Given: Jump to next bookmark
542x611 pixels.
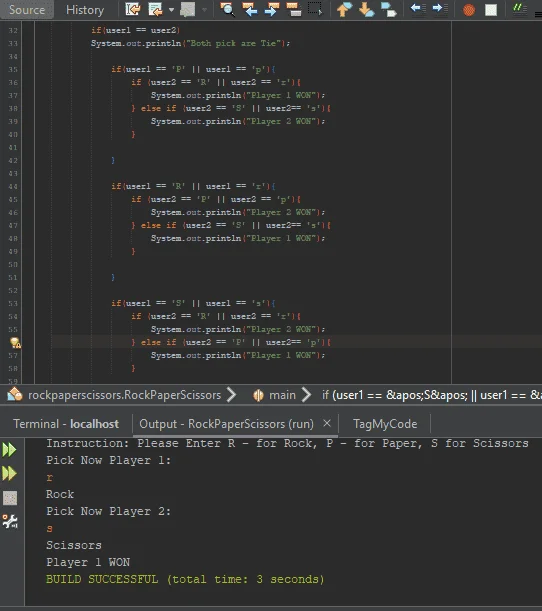Looking at the screenshot, I should tap(366, 9).
